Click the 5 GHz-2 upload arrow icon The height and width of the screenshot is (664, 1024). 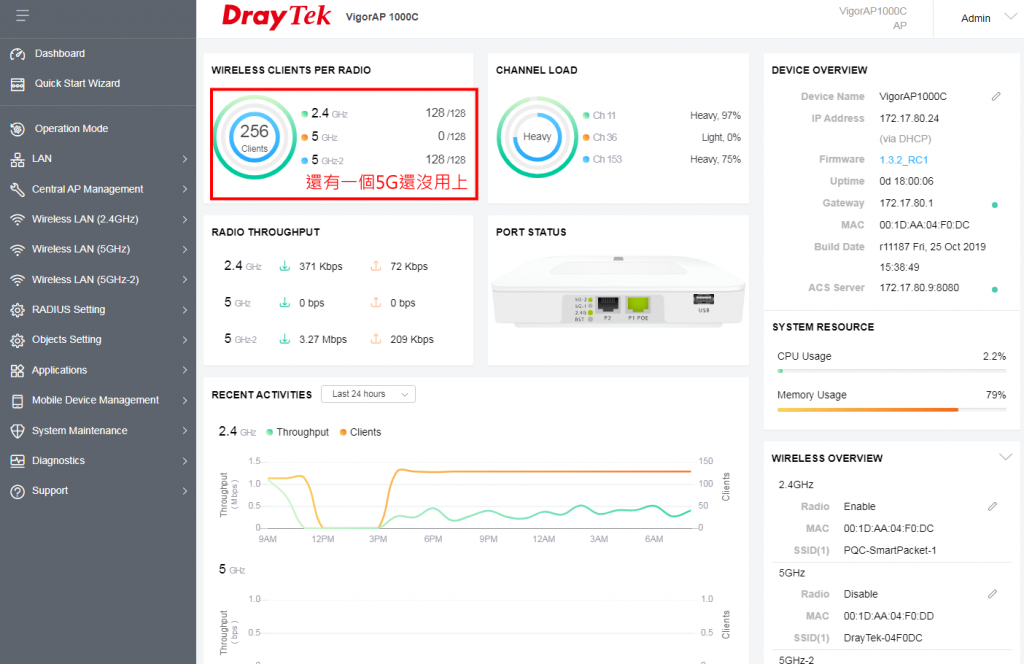pos(376,340)
